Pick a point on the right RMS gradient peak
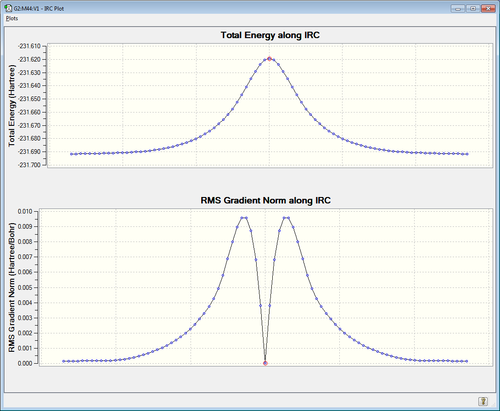The width and height of the screenshot is (500, 411). click(286, 218)
